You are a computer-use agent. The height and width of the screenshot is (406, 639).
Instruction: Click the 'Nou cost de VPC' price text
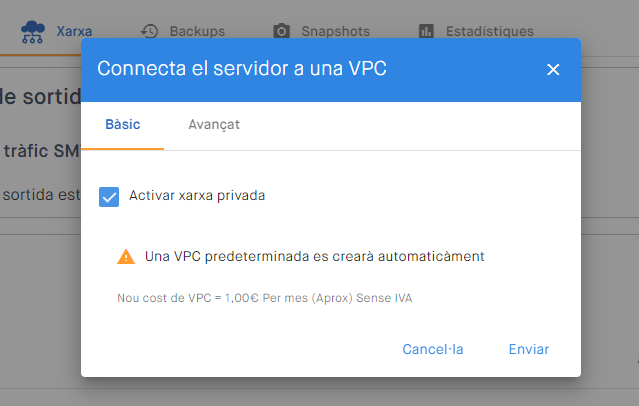coord(264,298)
